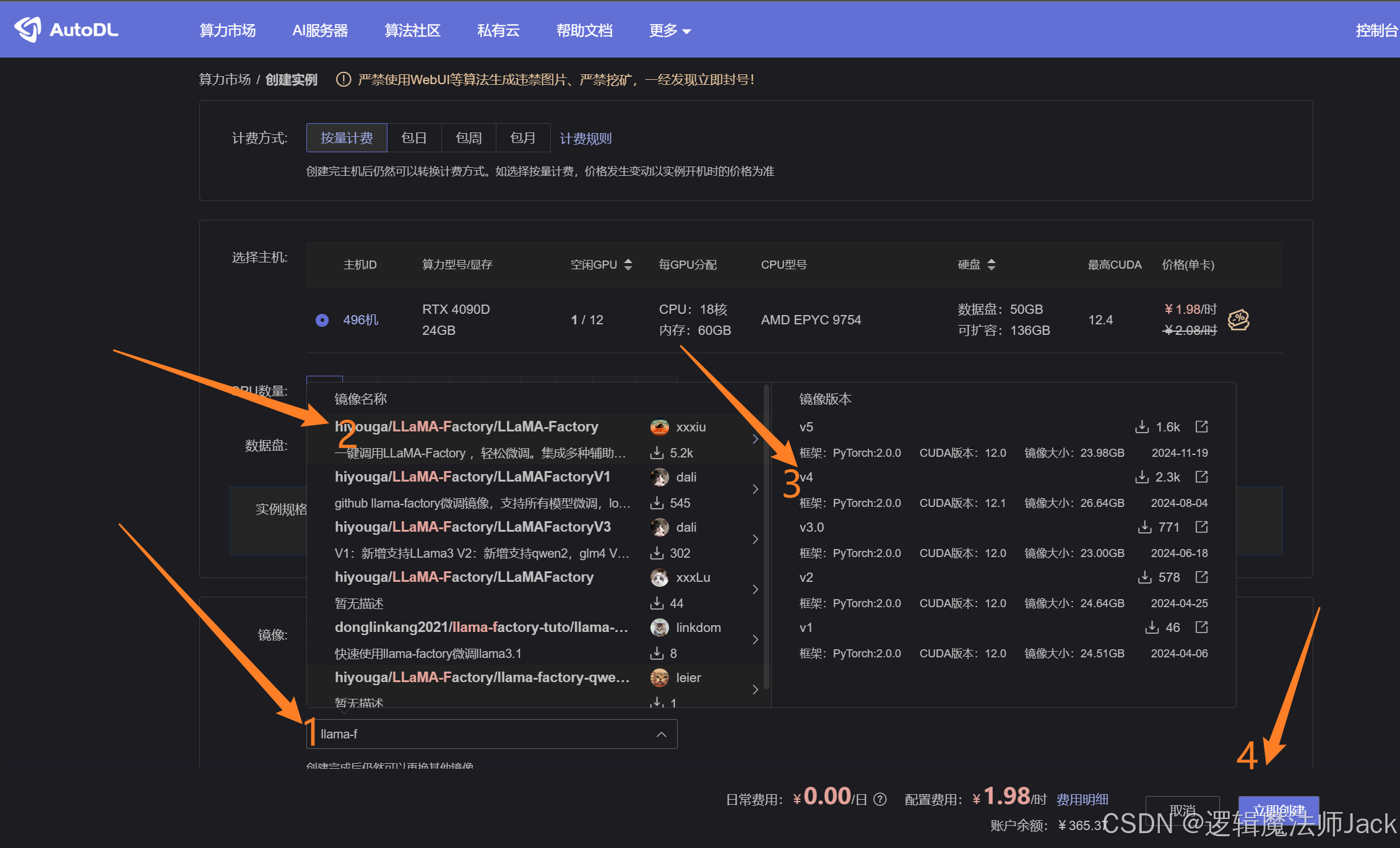Click the 立即创建 button
Screen dimensions: 1400x848
[x=1278, y=810]
